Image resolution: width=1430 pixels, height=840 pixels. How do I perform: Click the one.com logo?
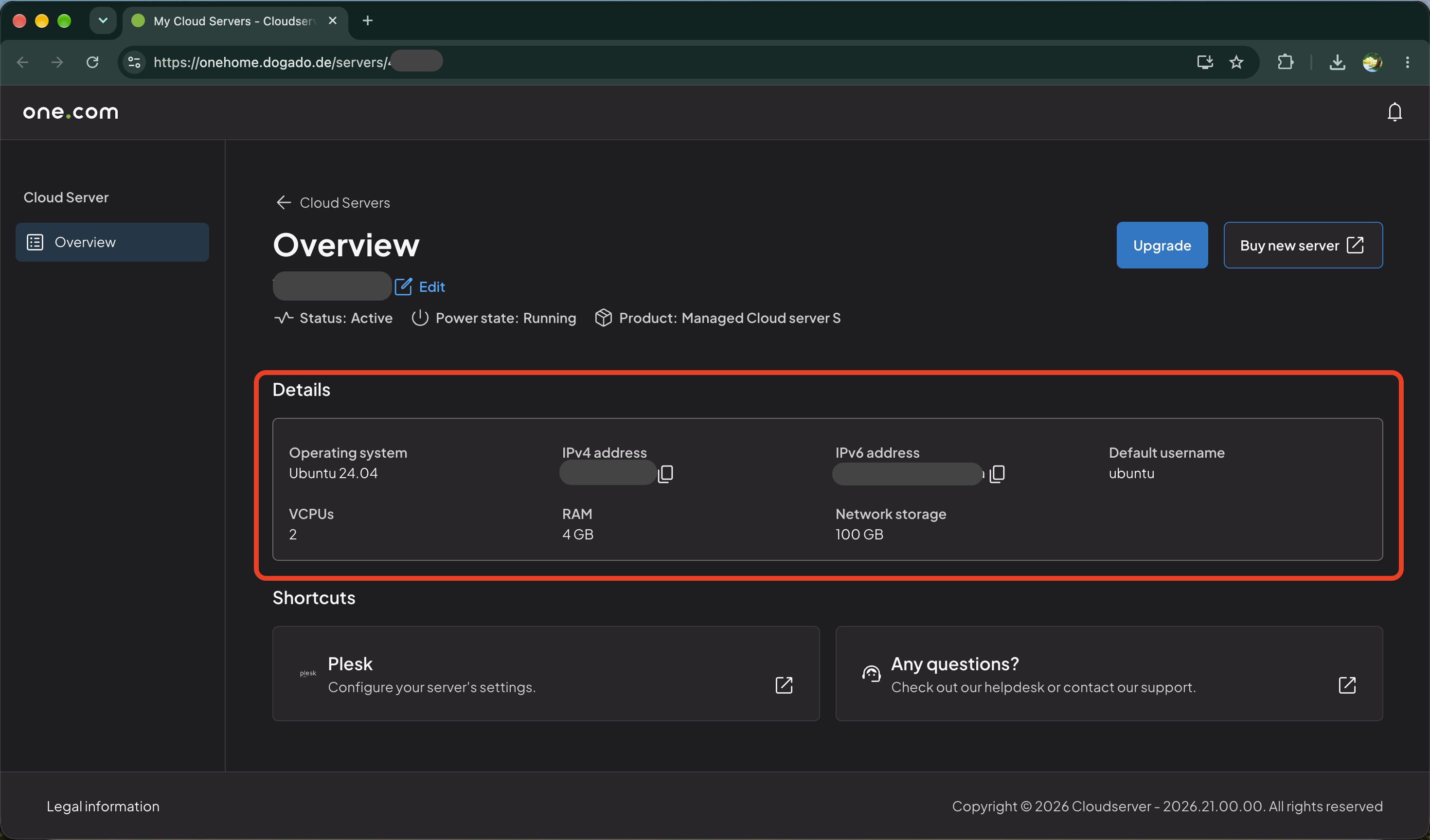71,112
